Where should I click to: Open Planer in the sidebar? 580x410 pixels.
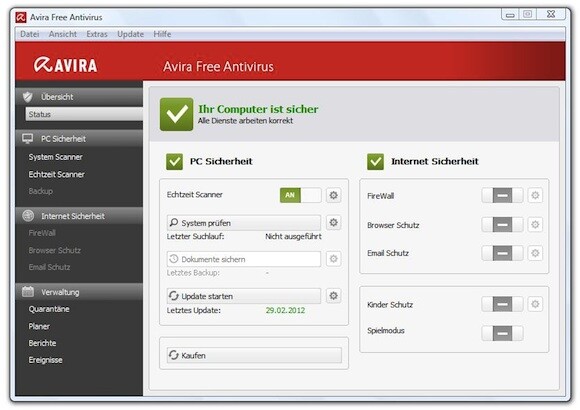point(39,326)
